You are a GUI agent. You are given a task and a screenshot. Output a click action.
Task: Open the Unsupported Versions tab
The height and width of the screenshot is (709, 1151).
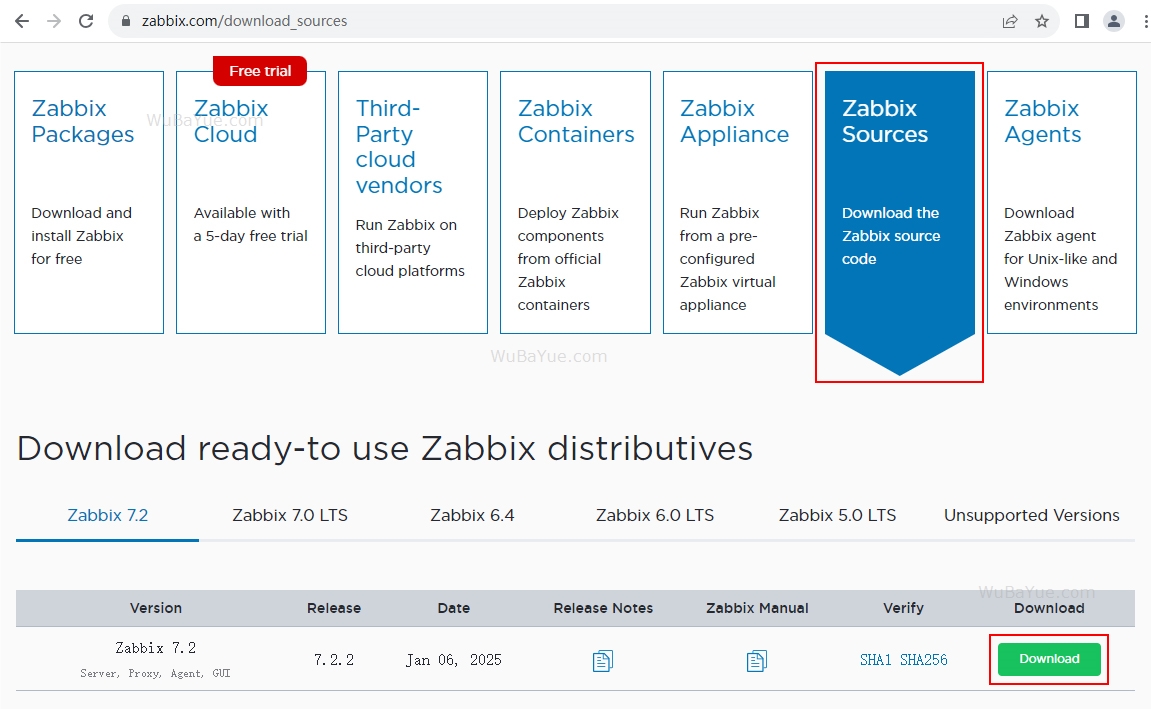[1031, 515]
